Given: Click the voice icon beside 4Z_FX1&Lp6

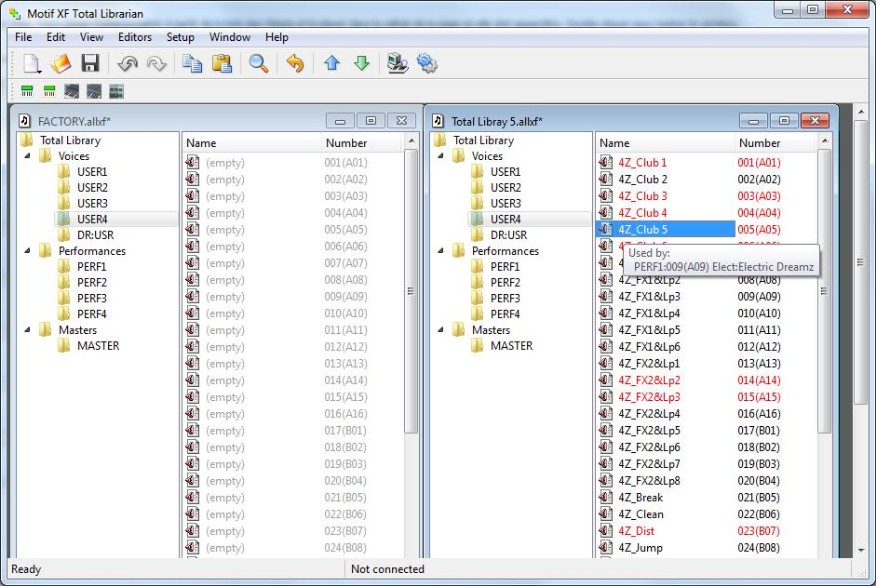Looking at the screenshot, I should [x=606, y=346].
